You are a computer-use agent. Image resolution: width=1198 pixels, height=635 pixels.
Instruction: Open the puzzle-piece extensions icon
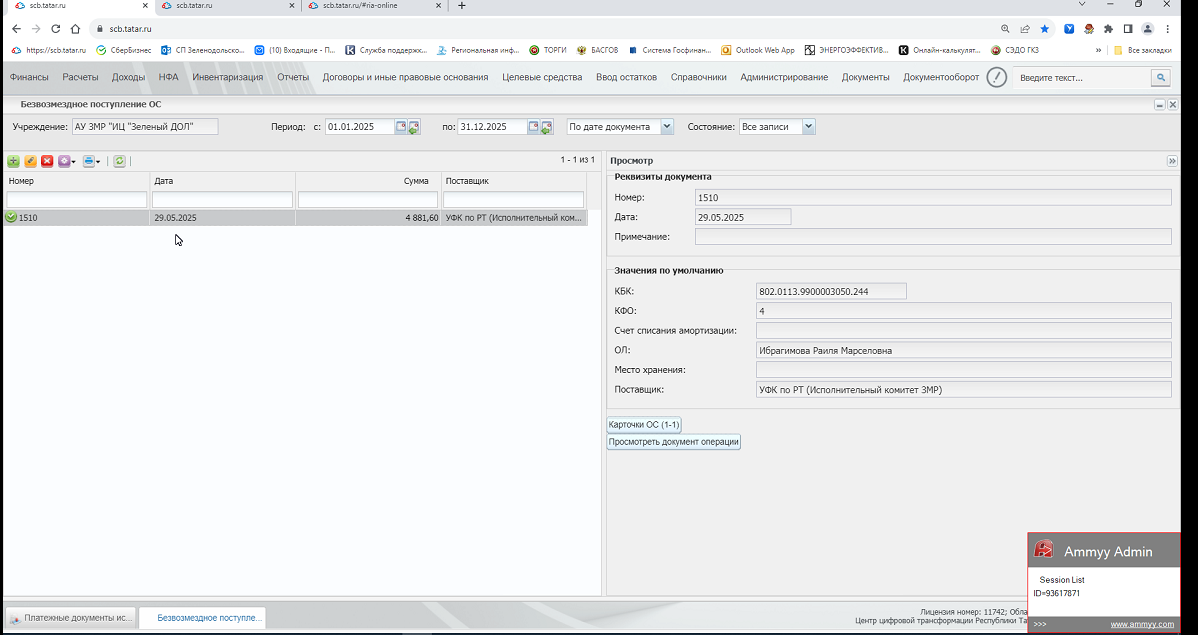1109,28
